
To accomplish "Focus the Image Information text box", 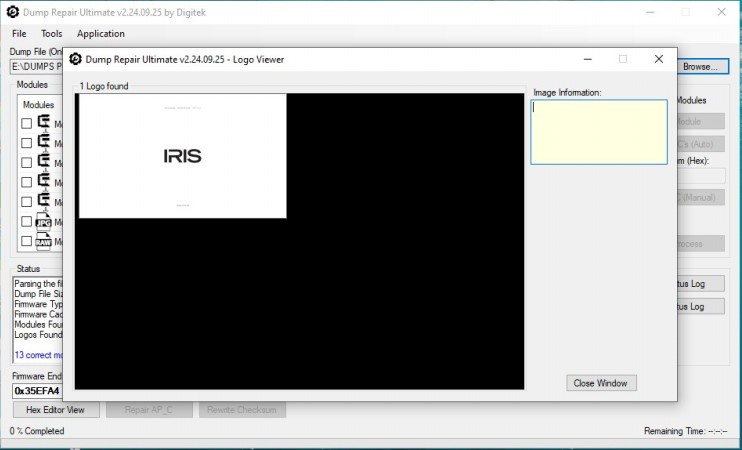I will pyautogui.click(x=599, y=132).
